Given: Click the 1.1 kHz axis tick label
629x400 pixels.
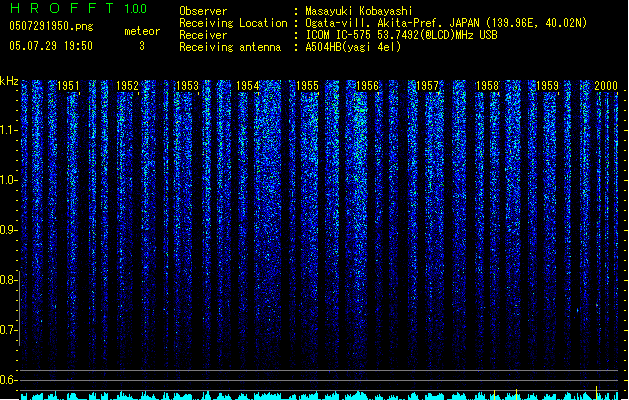Looking at the screenshot, I should (9, 130).
